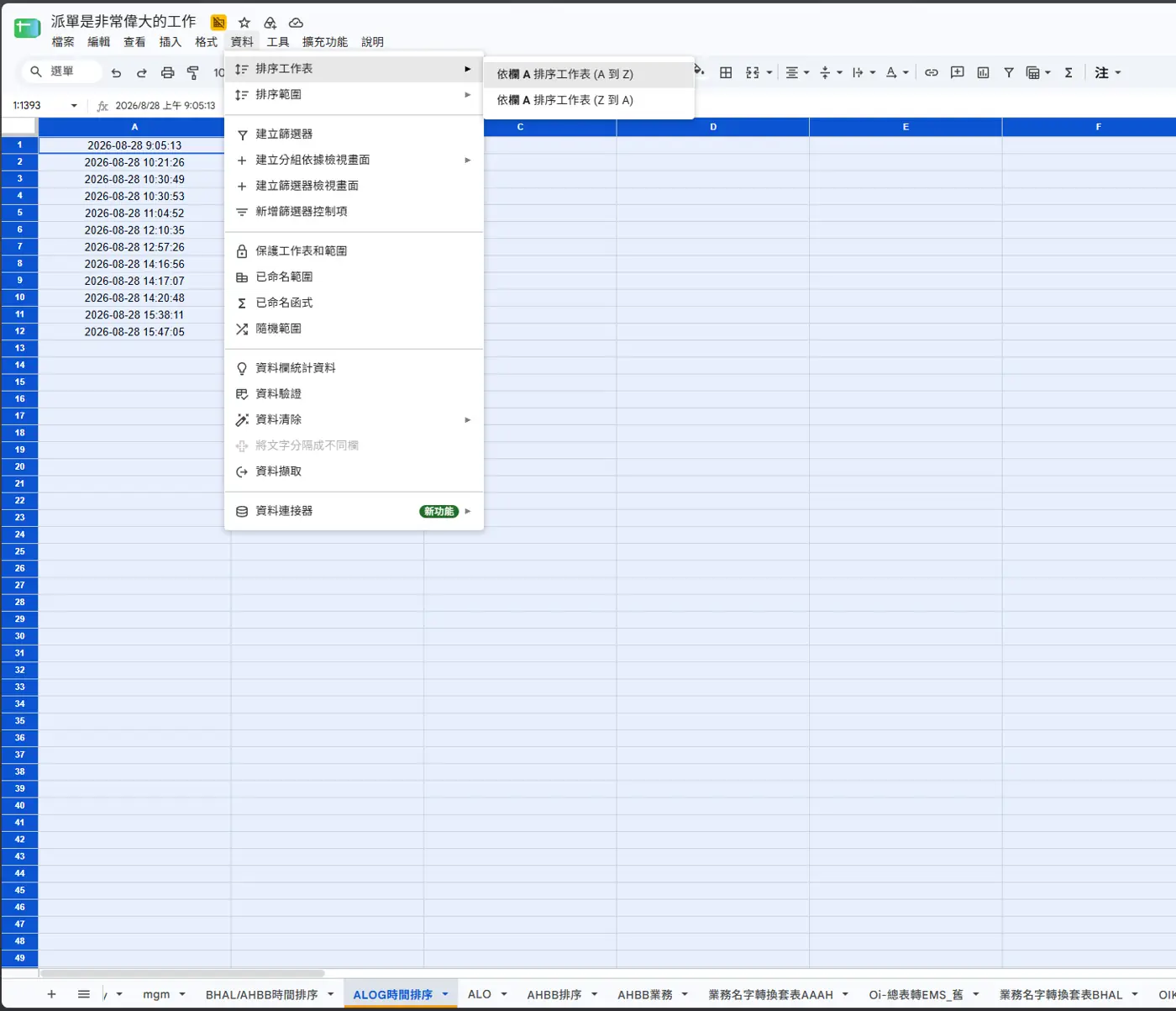Click the 選單 search box
Image resolution: width=1176 pixels, height=1011 pixels.
[62, 72]
